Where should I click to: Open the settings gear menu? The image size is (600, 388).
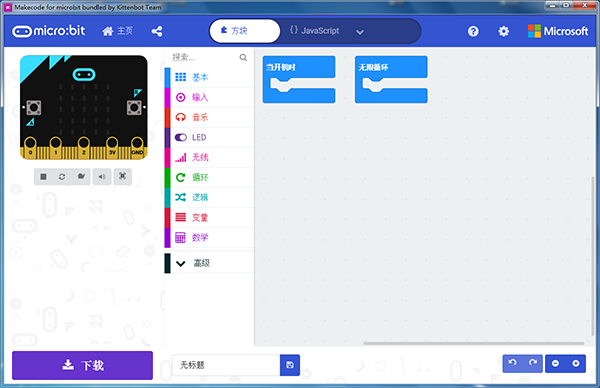[504, 31]
